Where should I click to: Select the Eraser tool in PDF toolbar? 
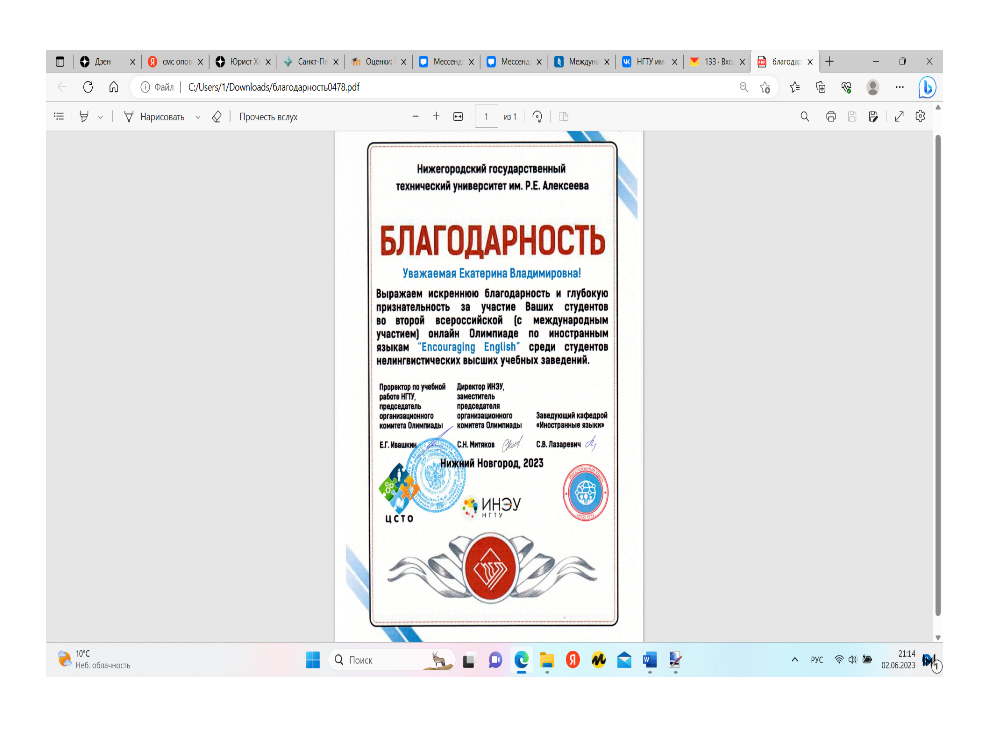tap(217, 117)
